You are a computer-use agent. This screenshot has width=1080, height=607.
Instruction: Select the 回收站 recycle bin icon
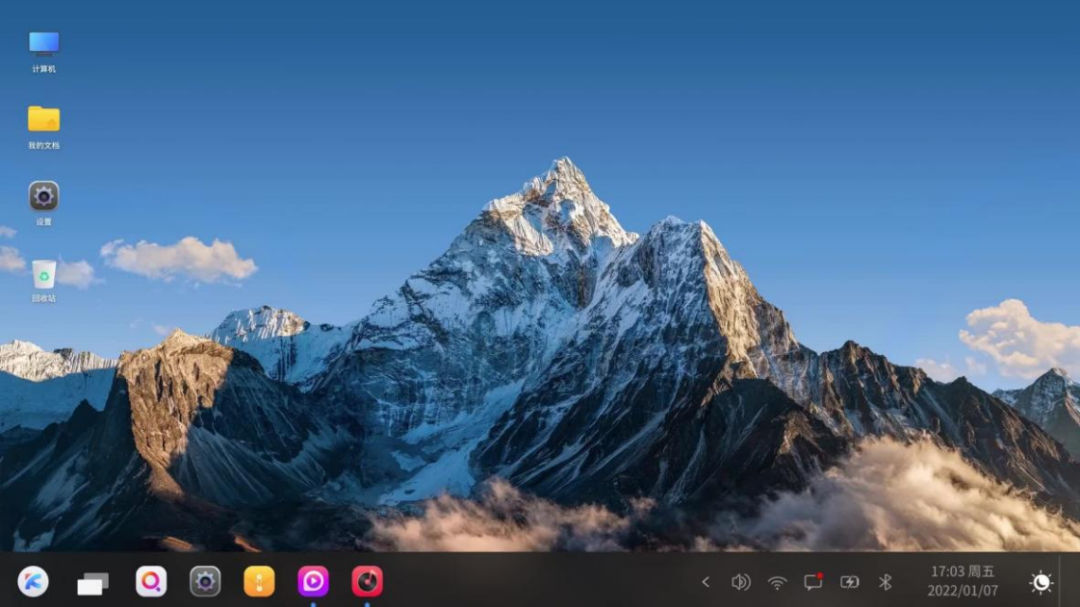click(x=43, y=281)
